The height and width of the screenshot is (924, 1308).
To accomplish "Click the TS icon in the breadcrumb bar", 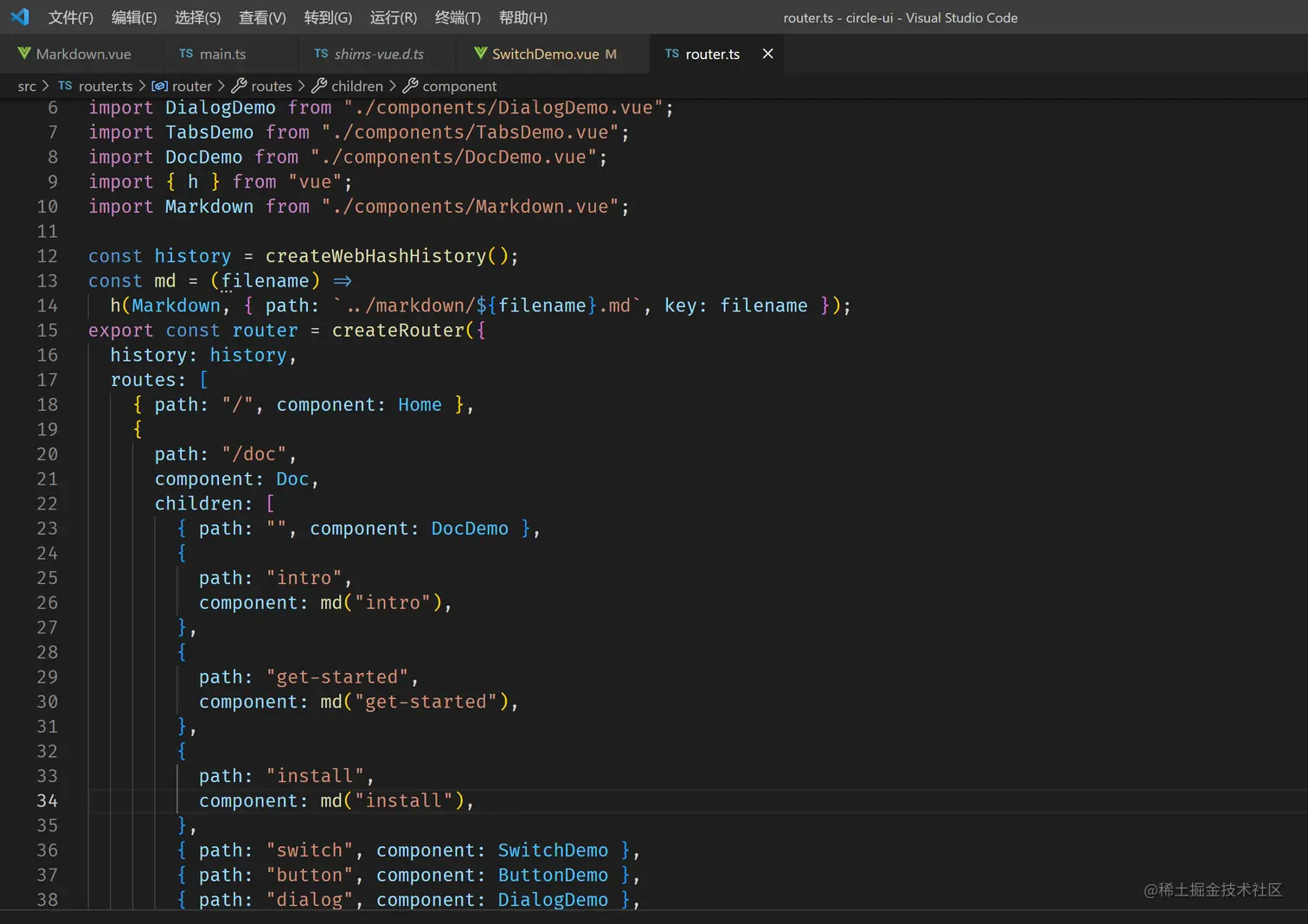I will (x=65, y=86).
